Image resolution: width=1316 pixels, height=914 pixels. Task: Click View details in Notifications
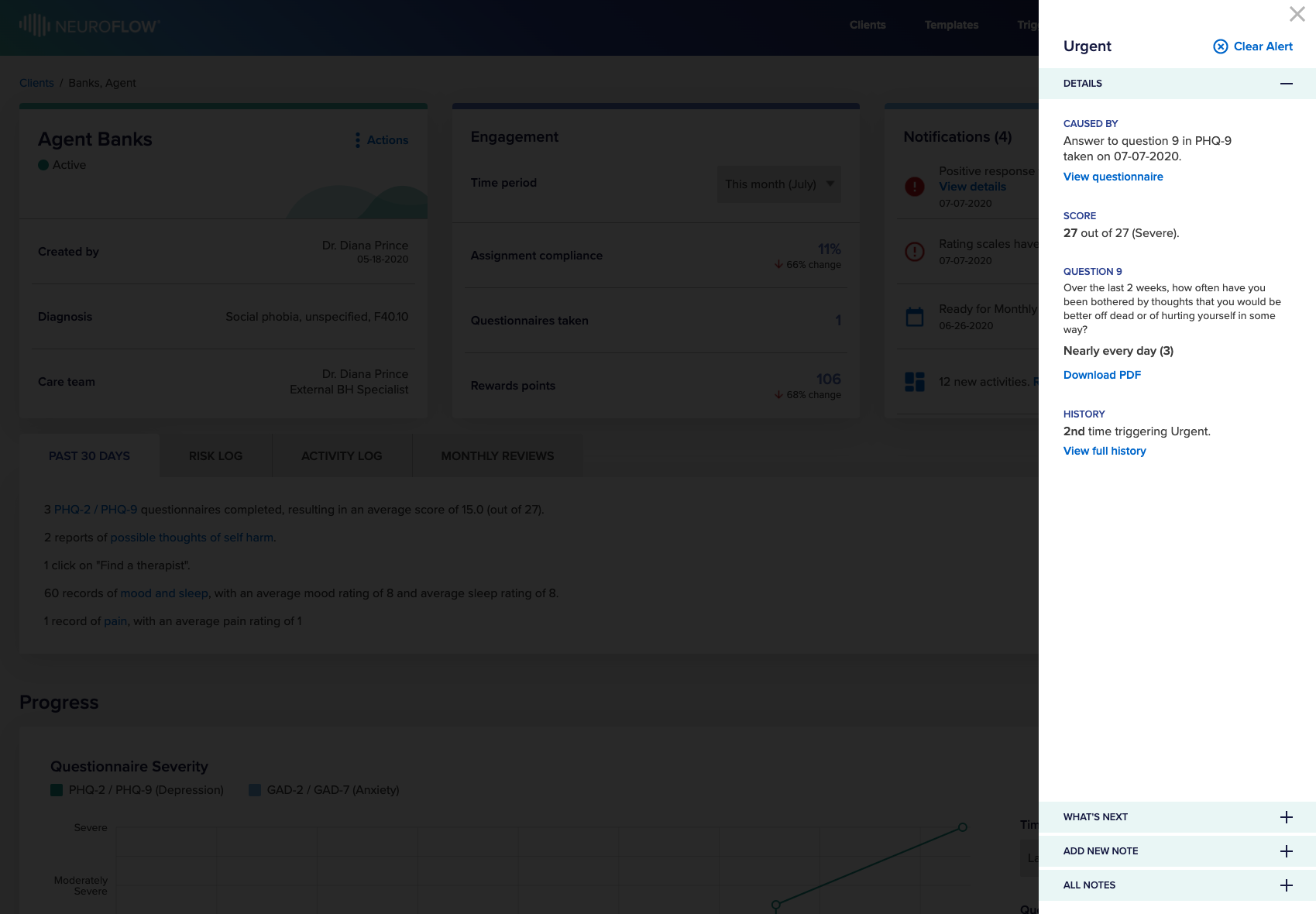[x=972, y=187]
